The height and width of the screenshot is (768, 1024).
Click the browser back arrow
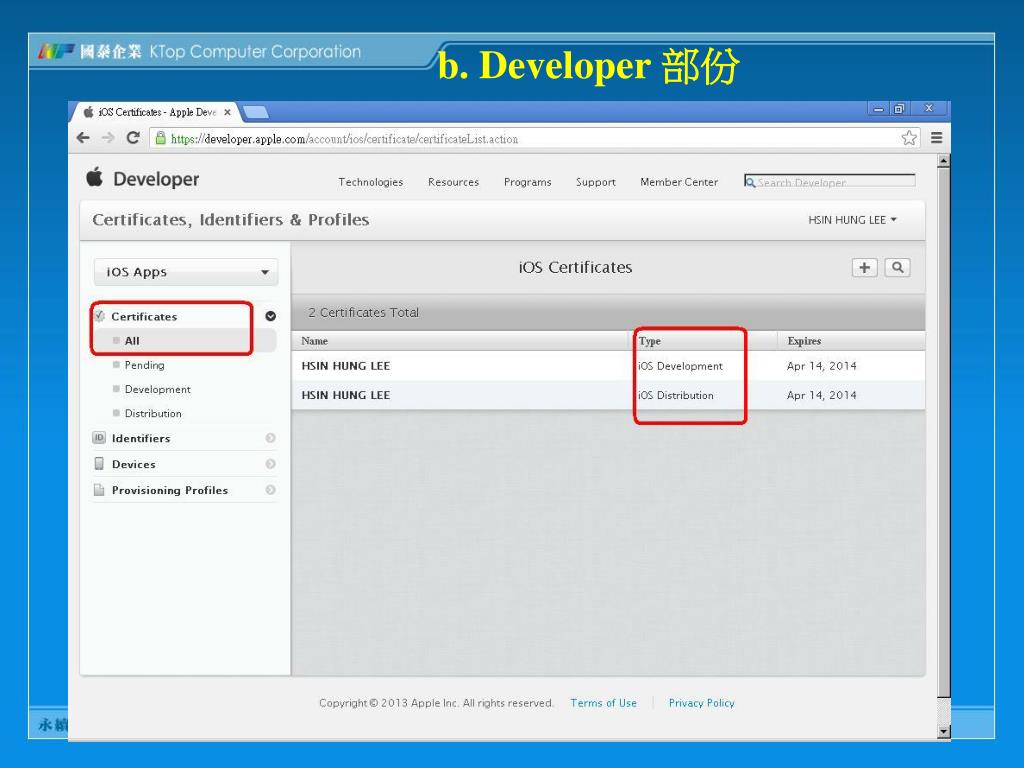[83, 138]
